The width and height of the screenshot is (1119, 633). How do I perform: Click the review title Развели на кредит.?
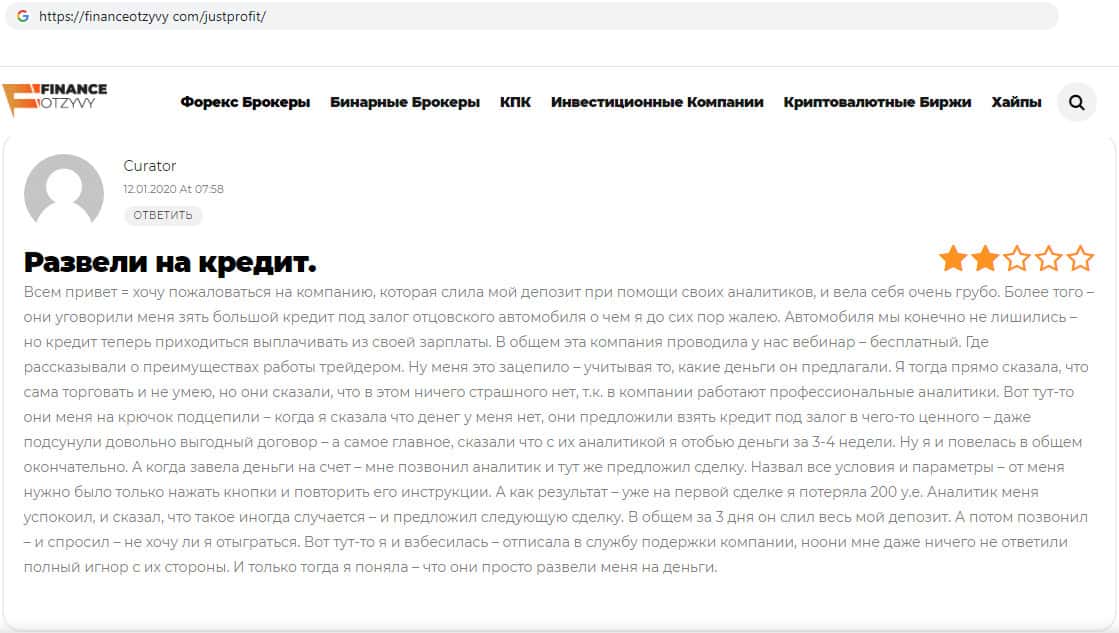(x=170, y=262)
